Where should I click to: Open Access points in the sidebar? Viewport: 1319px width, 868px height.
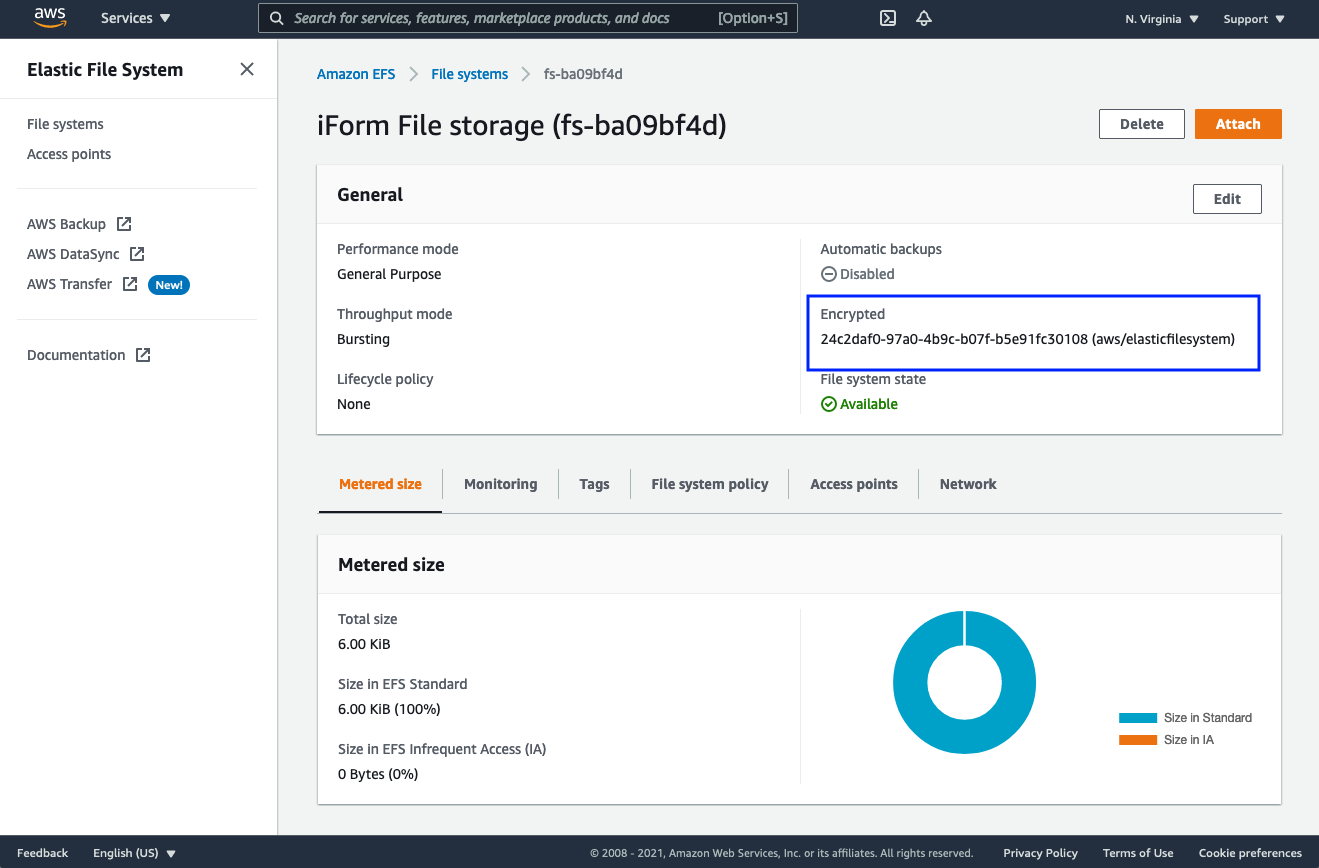click(69, 154)
